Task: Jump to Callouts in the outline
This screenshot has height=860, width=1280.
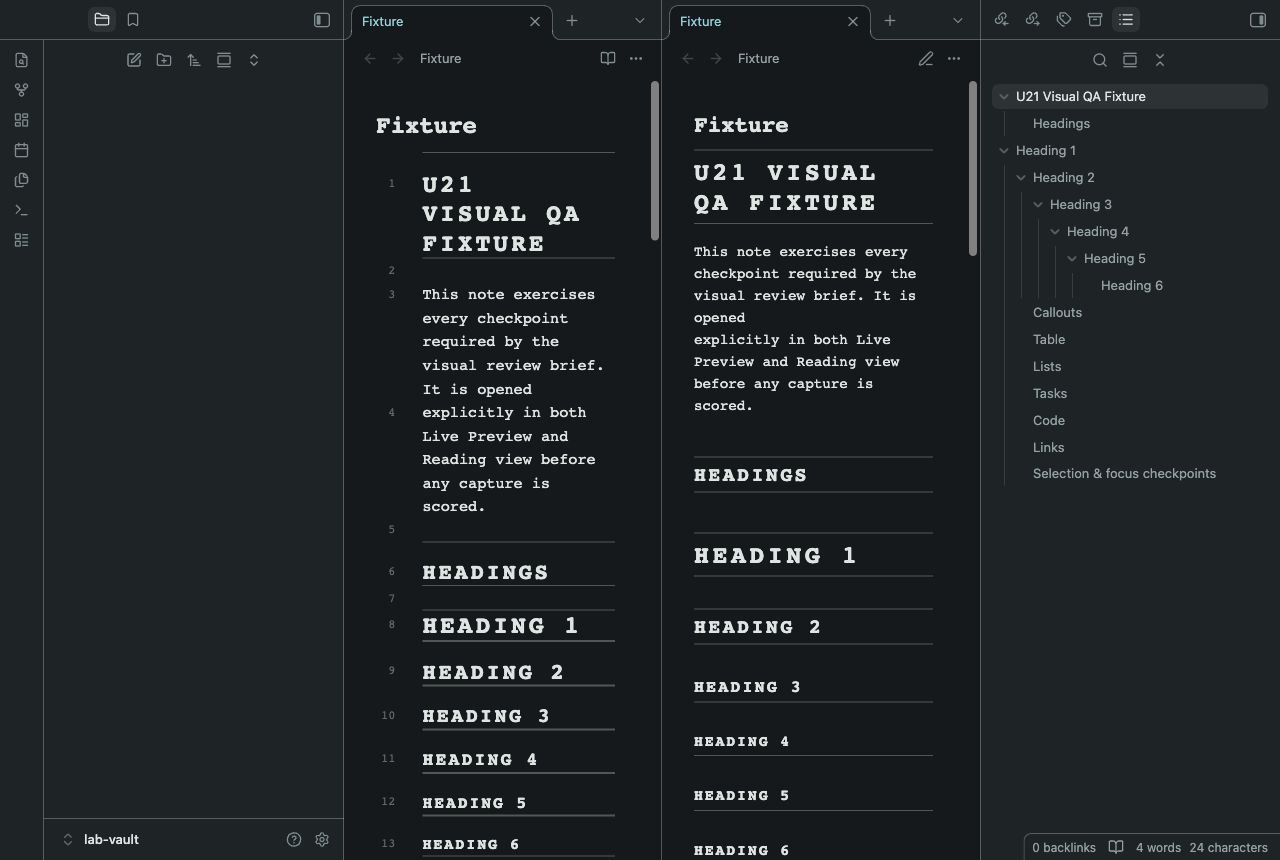Action: pyautogui.click(x=1057, y=313)
